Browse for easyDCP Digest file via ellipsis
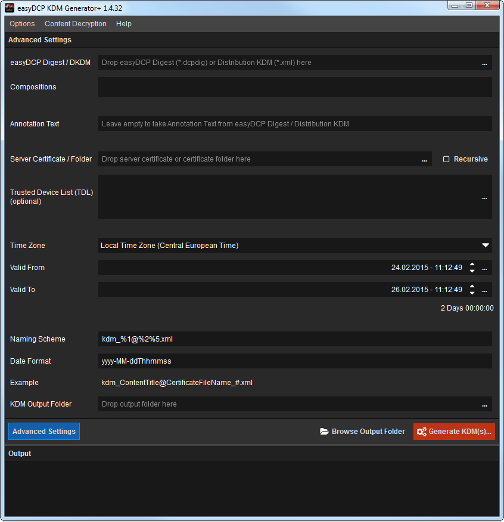Screen dimensions: 504x522 (x=484, y=63)
